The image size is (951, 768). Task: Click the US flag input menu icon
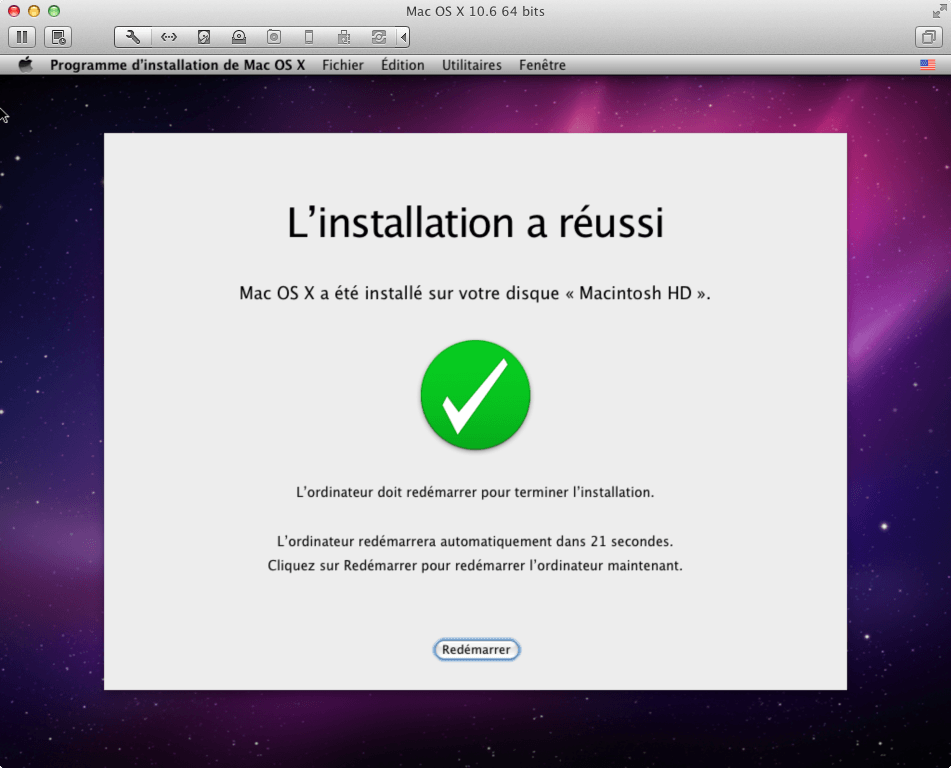tap(927, 65)
